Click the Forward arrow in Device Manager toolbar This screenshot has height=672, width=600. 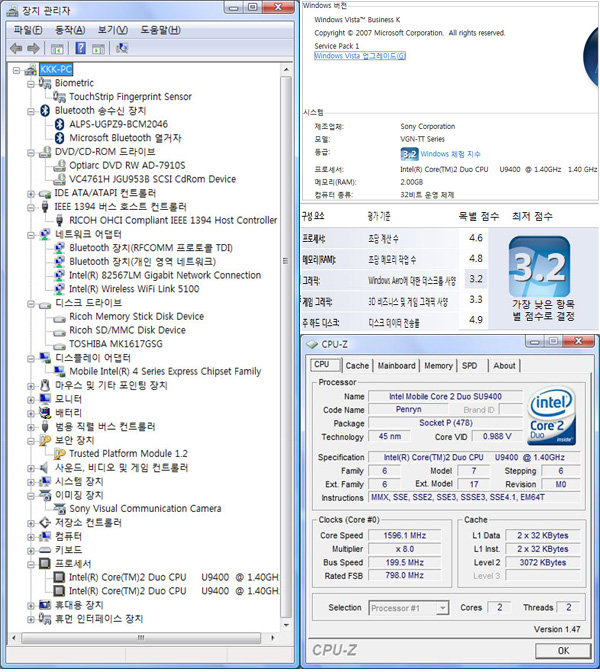(x=33, y=48)
